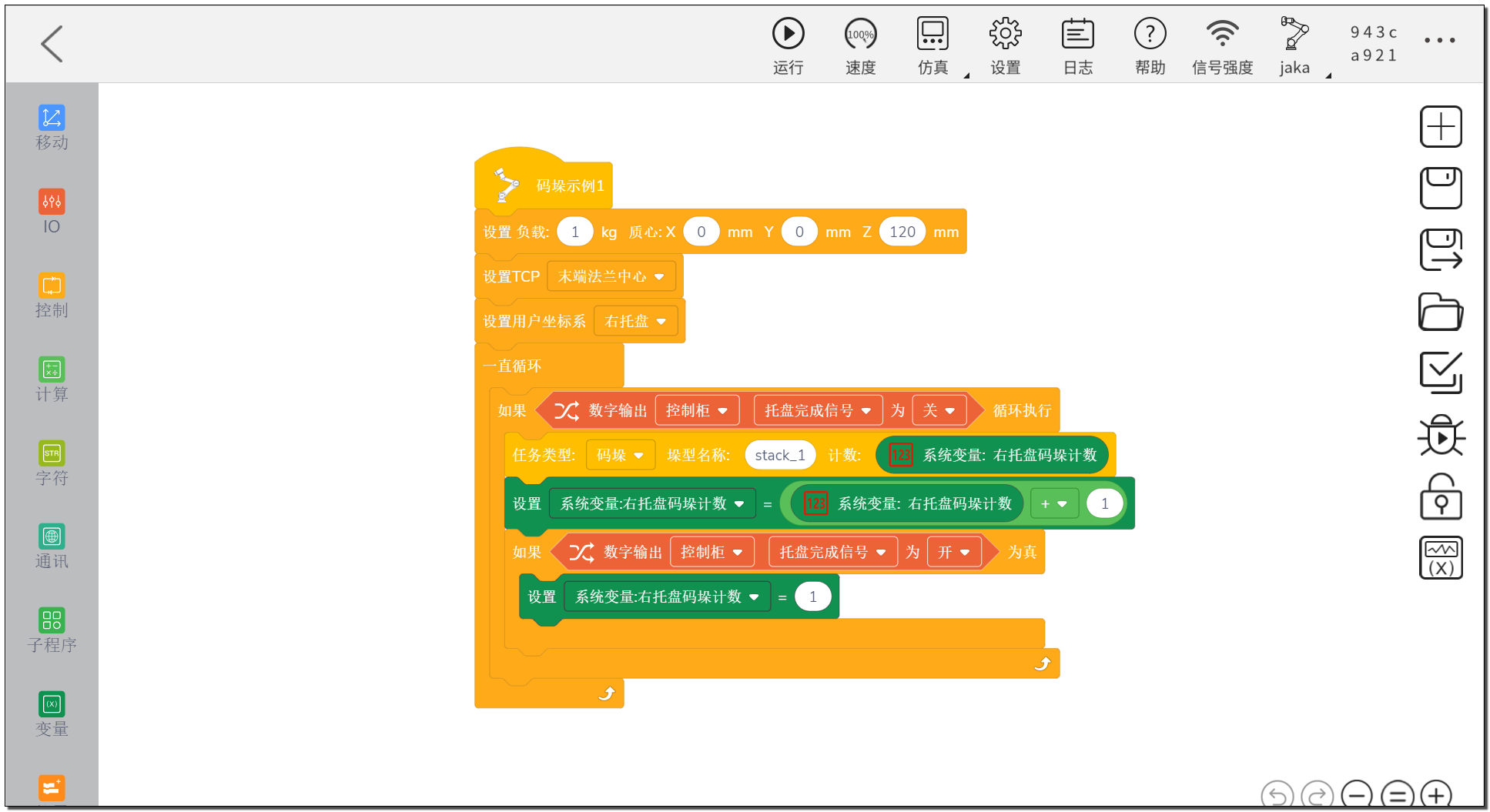
Task: Edit the load 1 kg field
Action: (x=575, y=232)
